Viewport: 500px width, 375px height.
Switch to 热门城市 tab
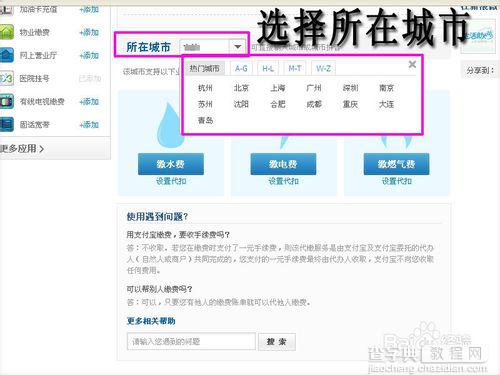pyautogui.click(x=204, y=69)
